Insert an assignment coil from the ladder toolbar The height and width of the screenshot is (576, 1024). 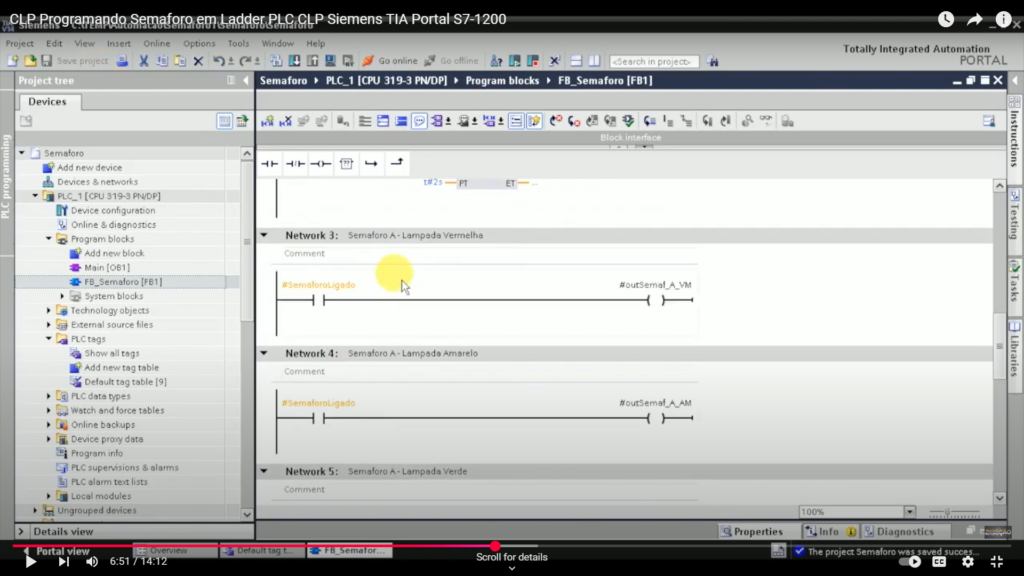pos(321,163)
